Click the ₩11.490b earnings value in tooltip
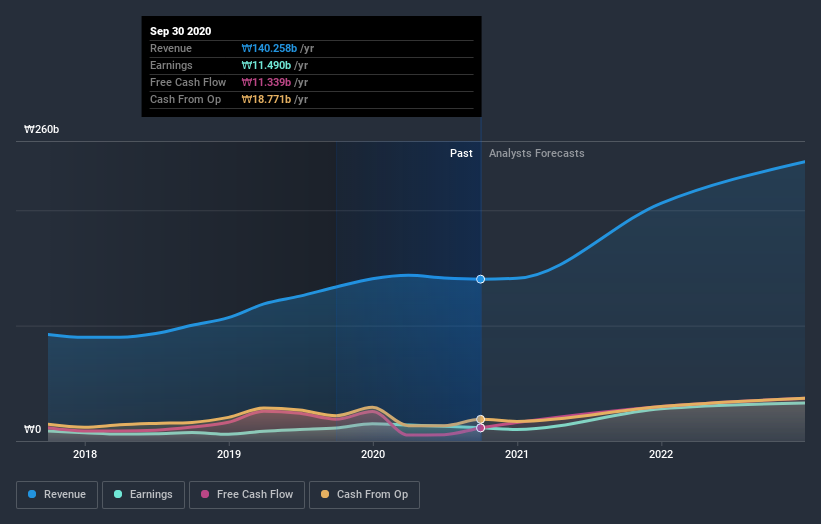Image resolution: width=821 pixels, height=524 pixels. 266,65
